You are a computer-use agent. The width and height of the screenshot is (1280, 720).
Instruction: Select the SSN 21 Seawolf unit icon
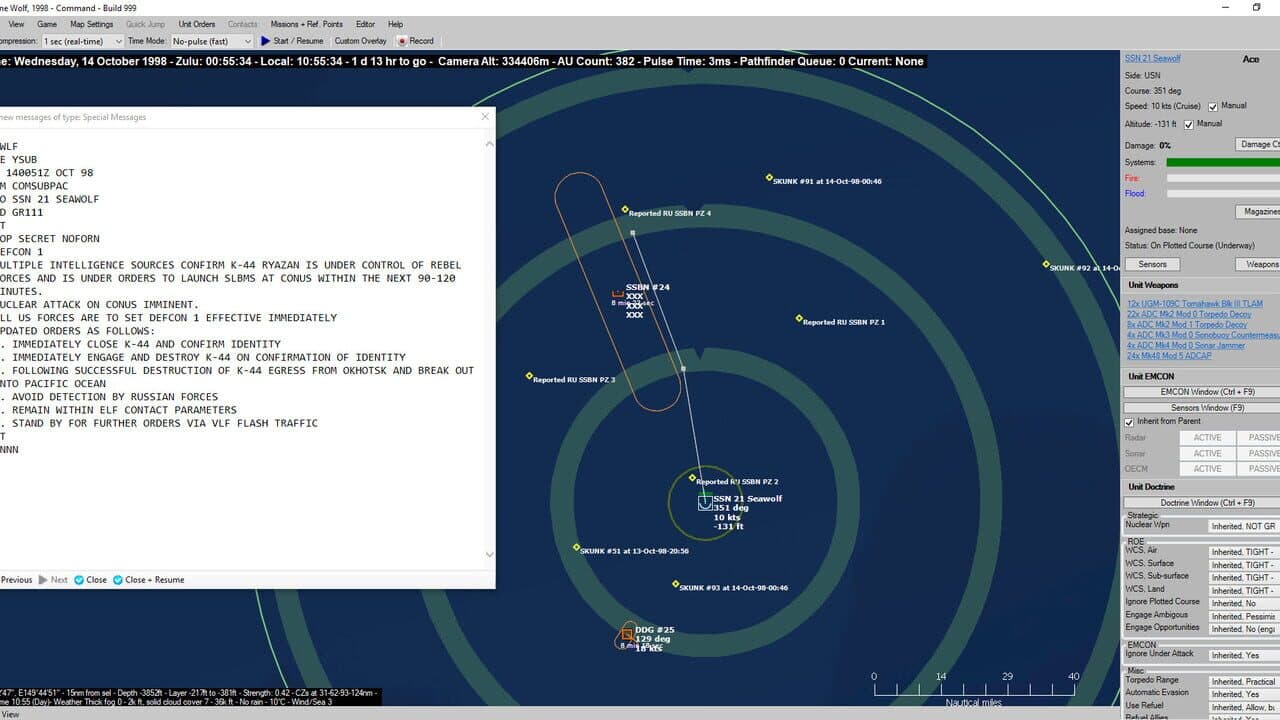[x=704, y=503]
